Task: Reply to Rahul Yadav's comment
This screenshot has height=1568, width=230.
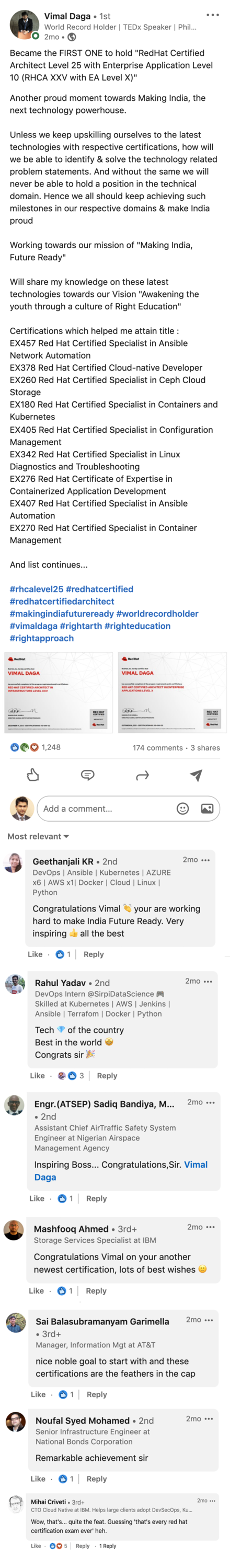Action: click(x=107, y=1075)
